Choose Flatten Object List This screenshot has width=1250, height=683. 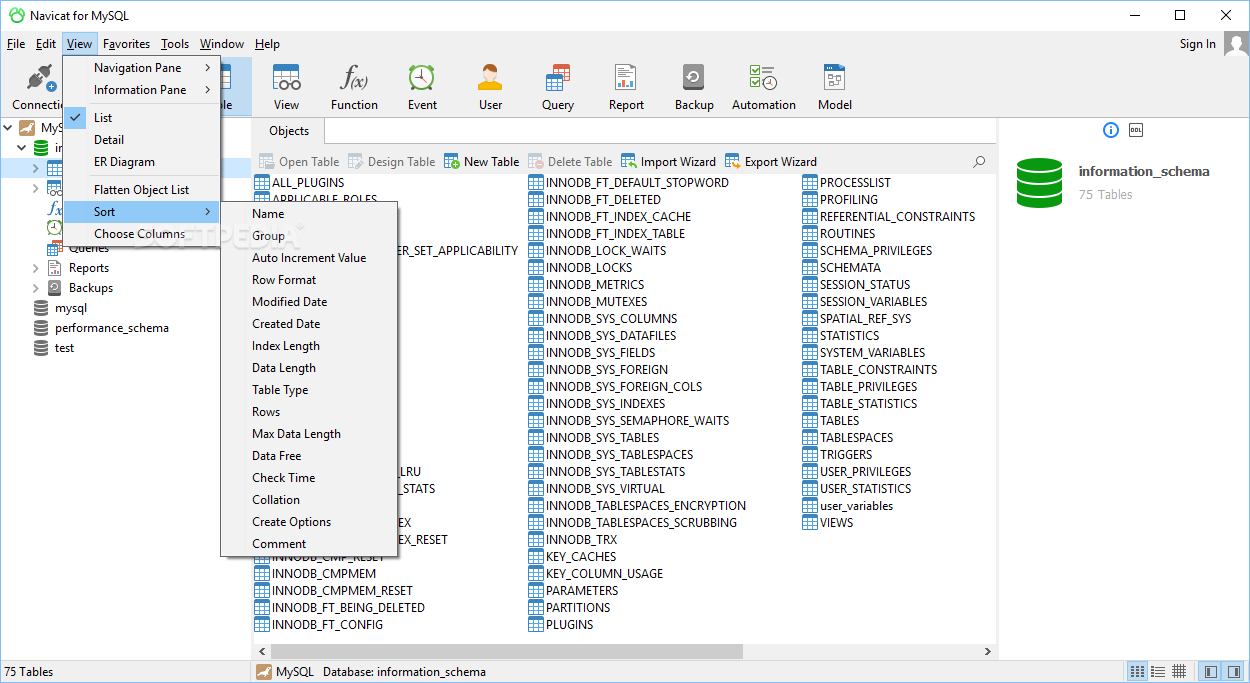tap(141, 190)
